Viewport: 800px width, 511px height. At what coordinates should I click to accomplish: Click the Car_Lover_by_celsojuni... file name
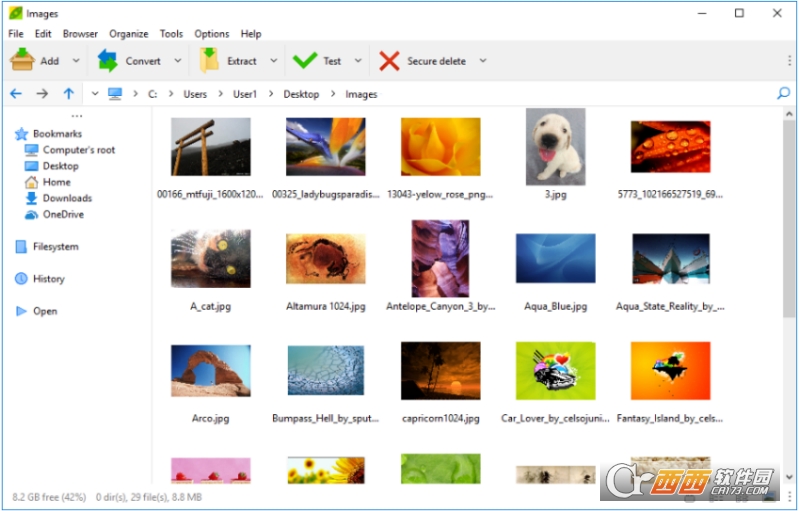click(555, 419)
